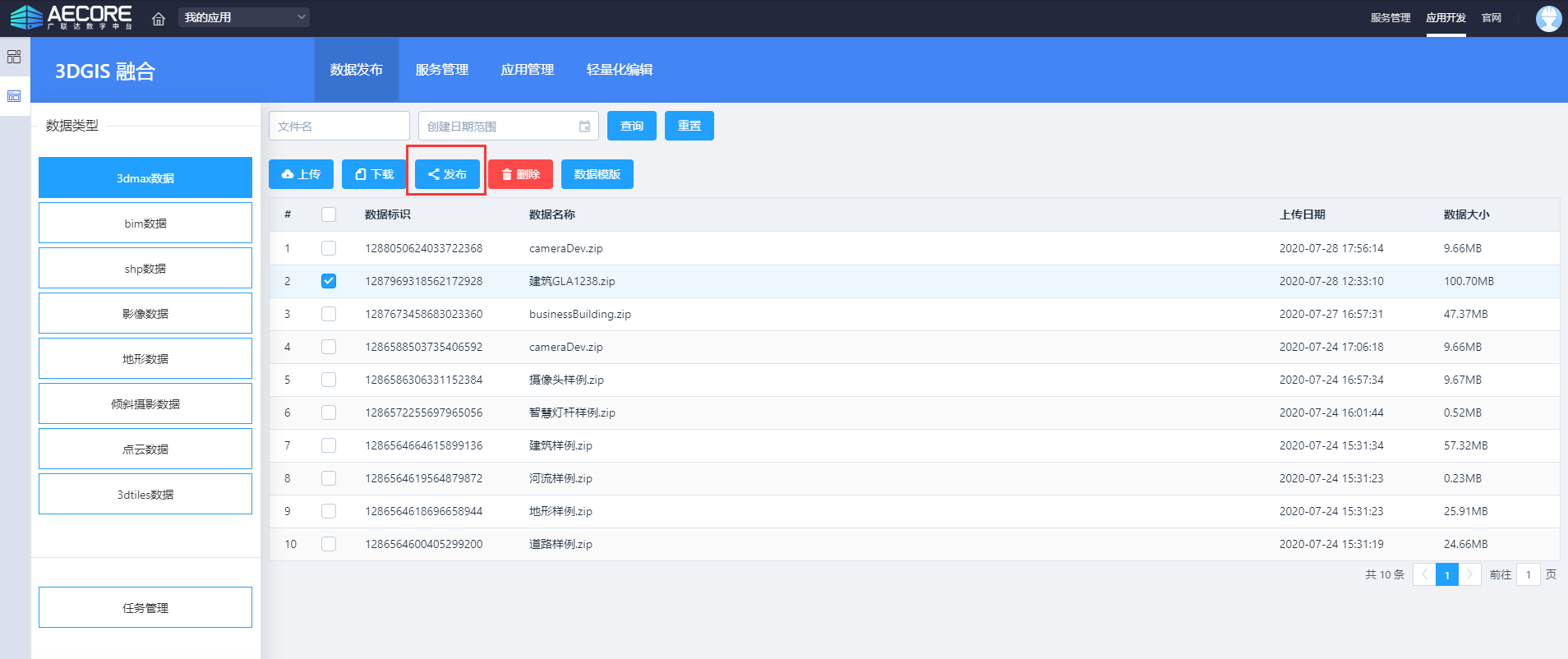Open the user avatar menu
The image size is (1568, 659).
(x=1548, y=18)
